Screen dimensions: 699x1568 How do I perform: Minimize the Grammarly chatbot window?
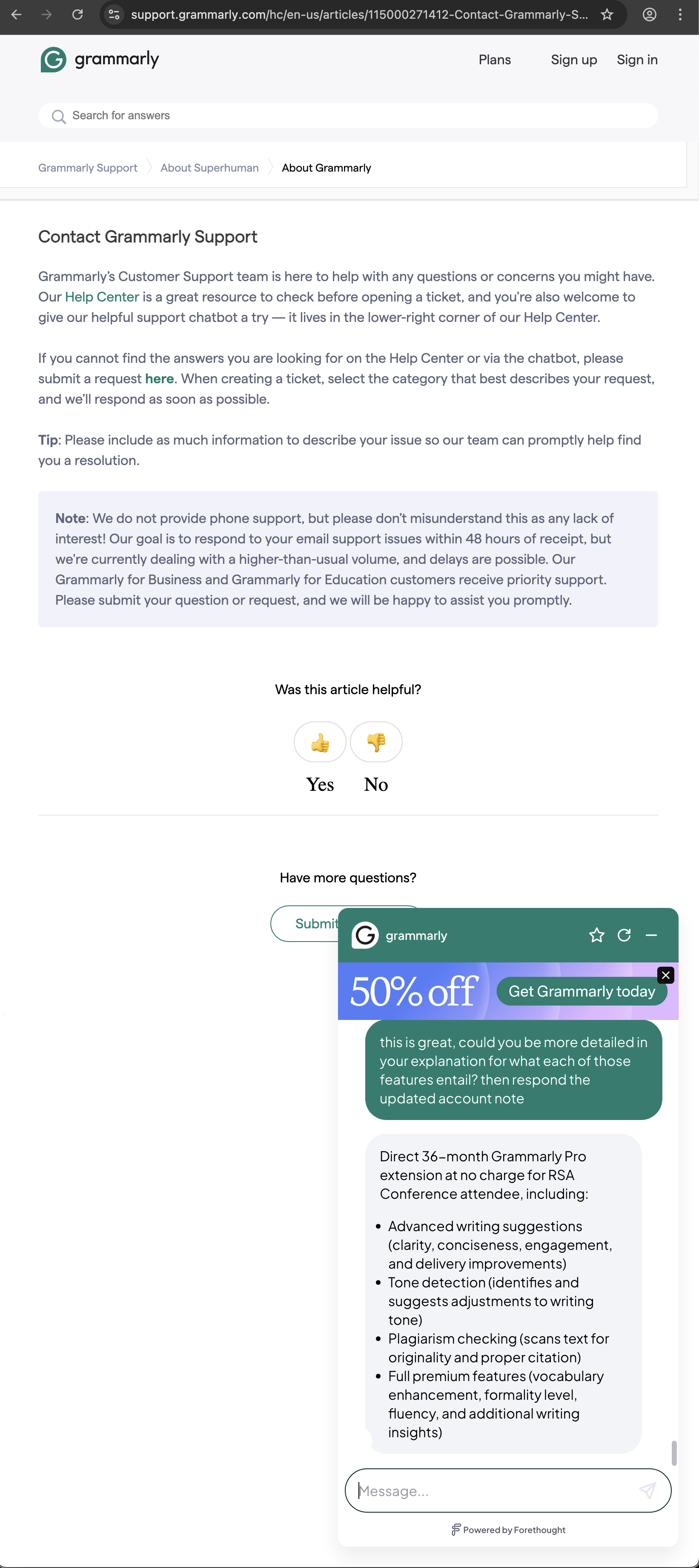pos(652,935)
